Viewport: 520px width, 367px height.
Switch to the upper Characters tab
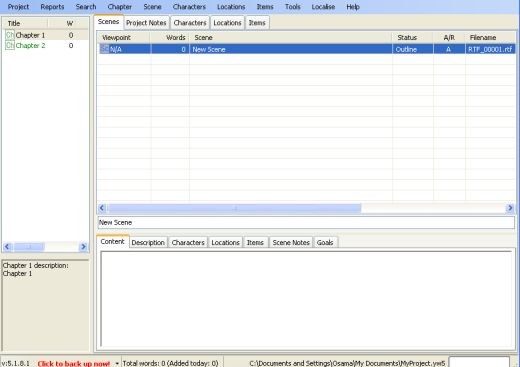tap(190, 23)
